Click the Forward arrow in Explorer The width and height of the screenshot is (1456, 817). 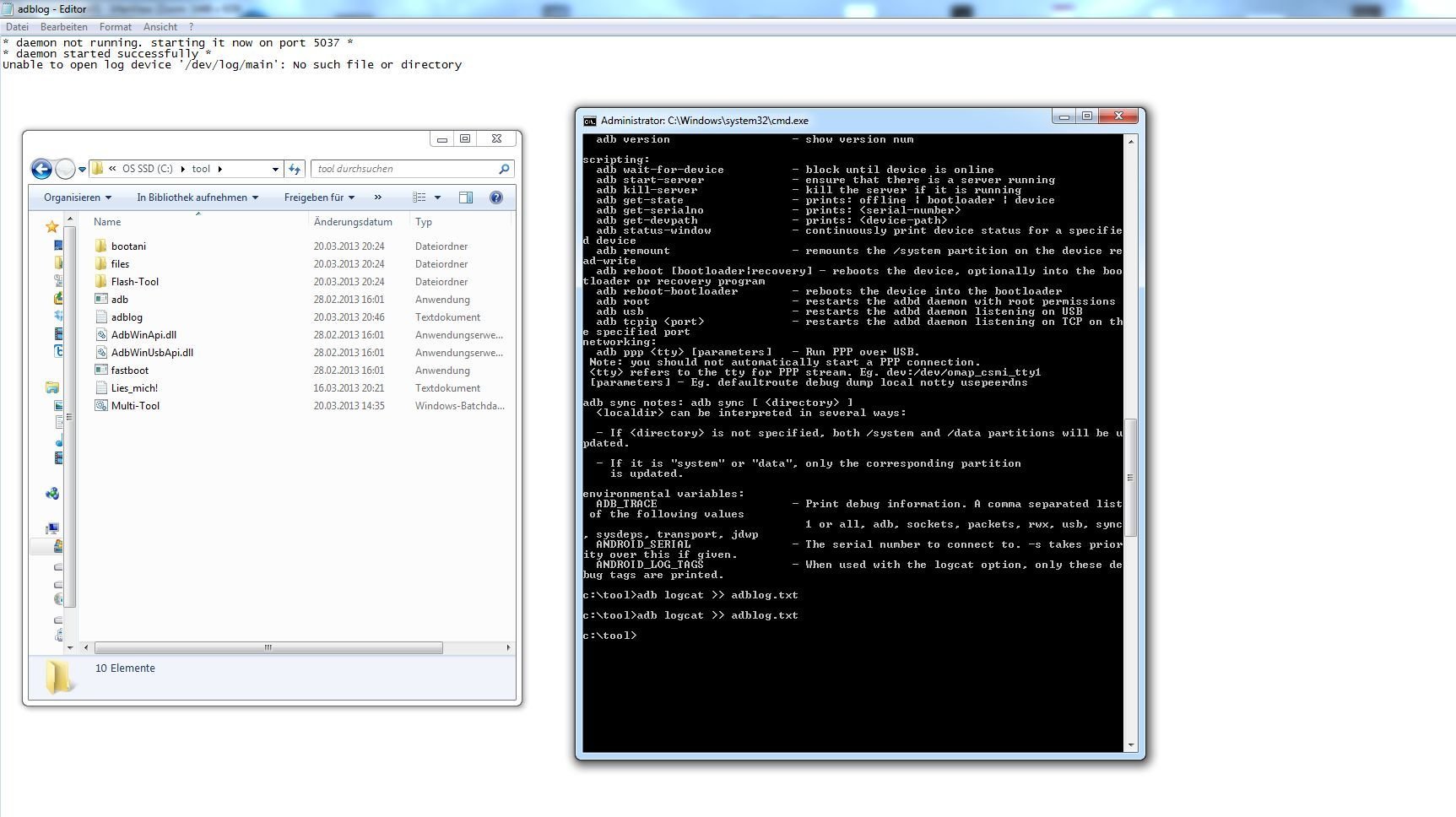[x=65, y=169]
